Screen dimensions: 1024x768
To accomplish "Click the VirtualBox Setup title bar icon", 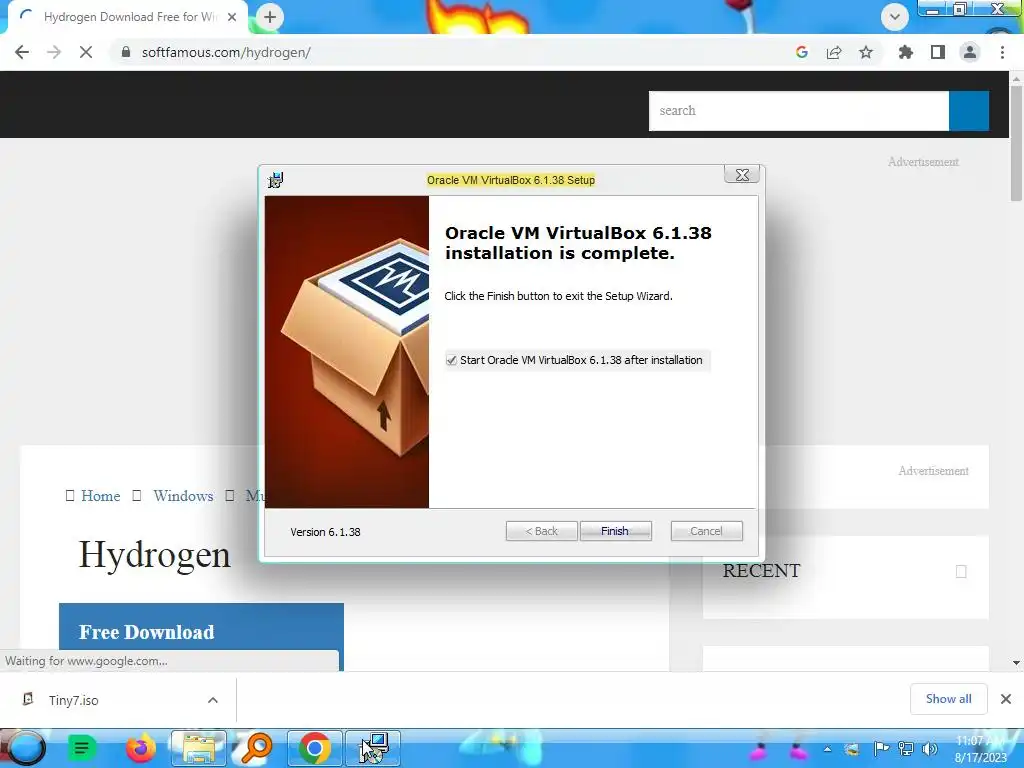I will 276,180.
